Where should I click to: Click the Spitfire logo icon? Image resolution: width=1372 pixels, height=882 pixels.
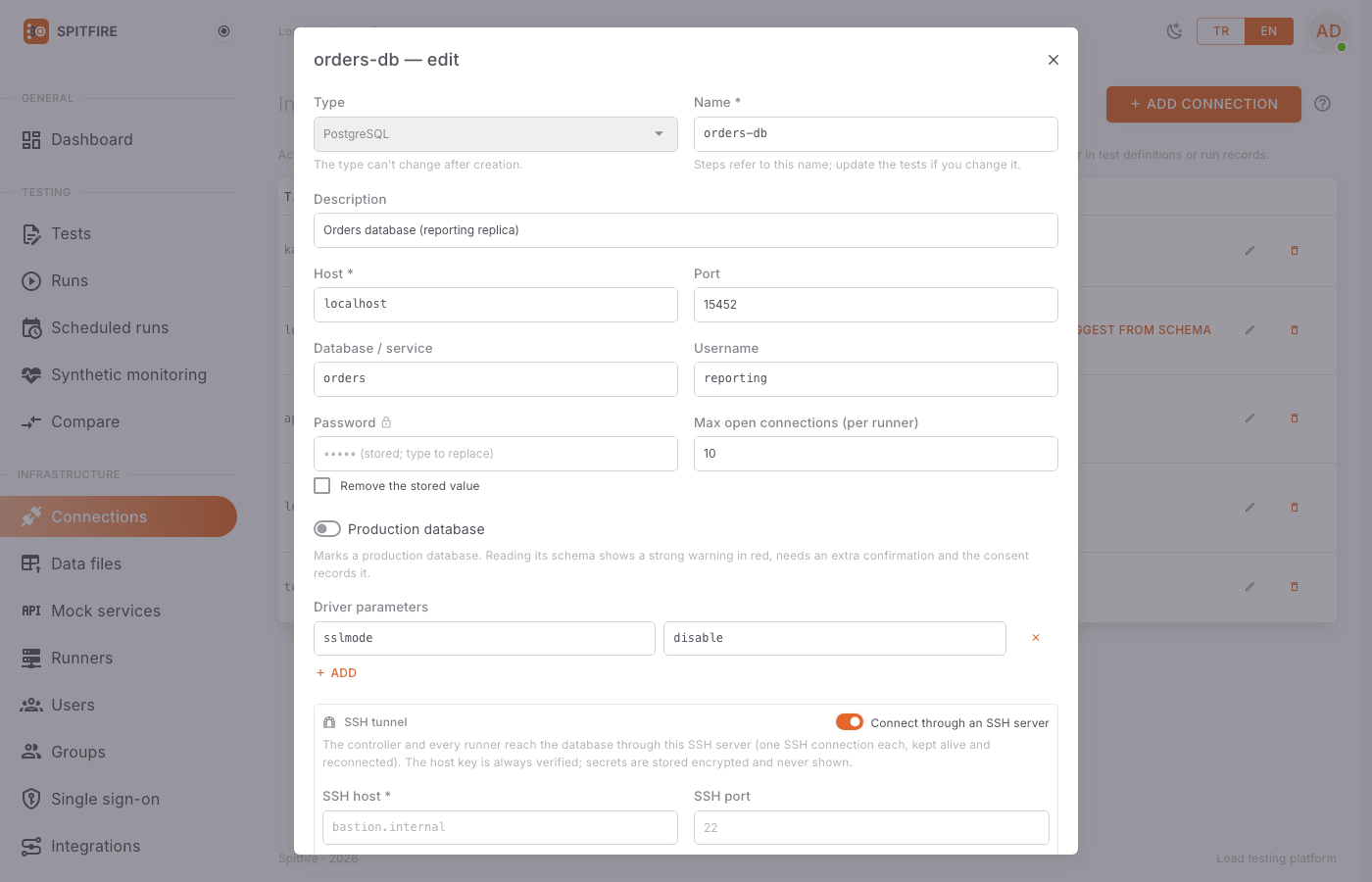36,31
